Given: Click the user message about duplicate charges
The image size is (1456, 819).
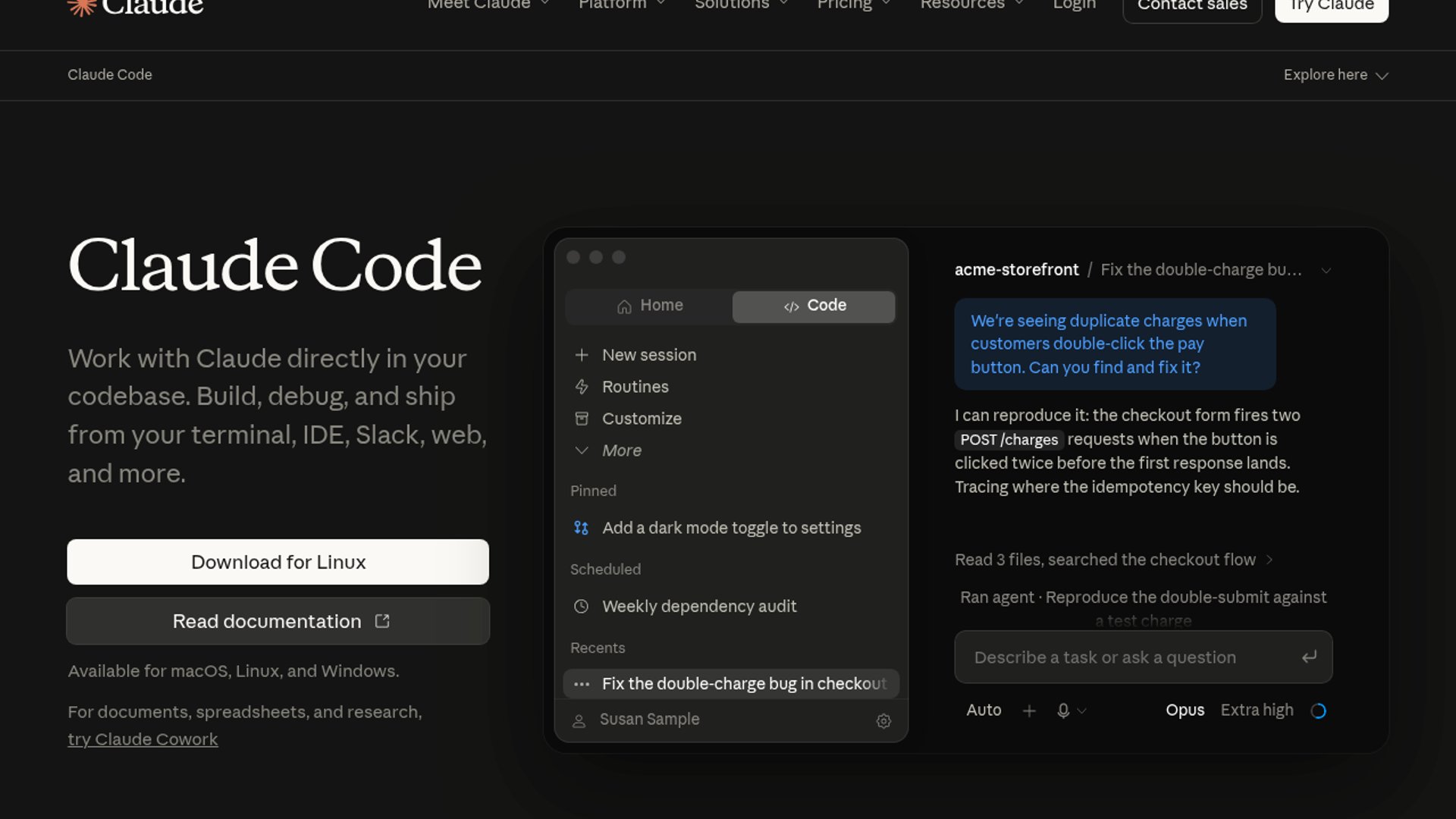Looking at the screenshot, I should coord(1115,344).
